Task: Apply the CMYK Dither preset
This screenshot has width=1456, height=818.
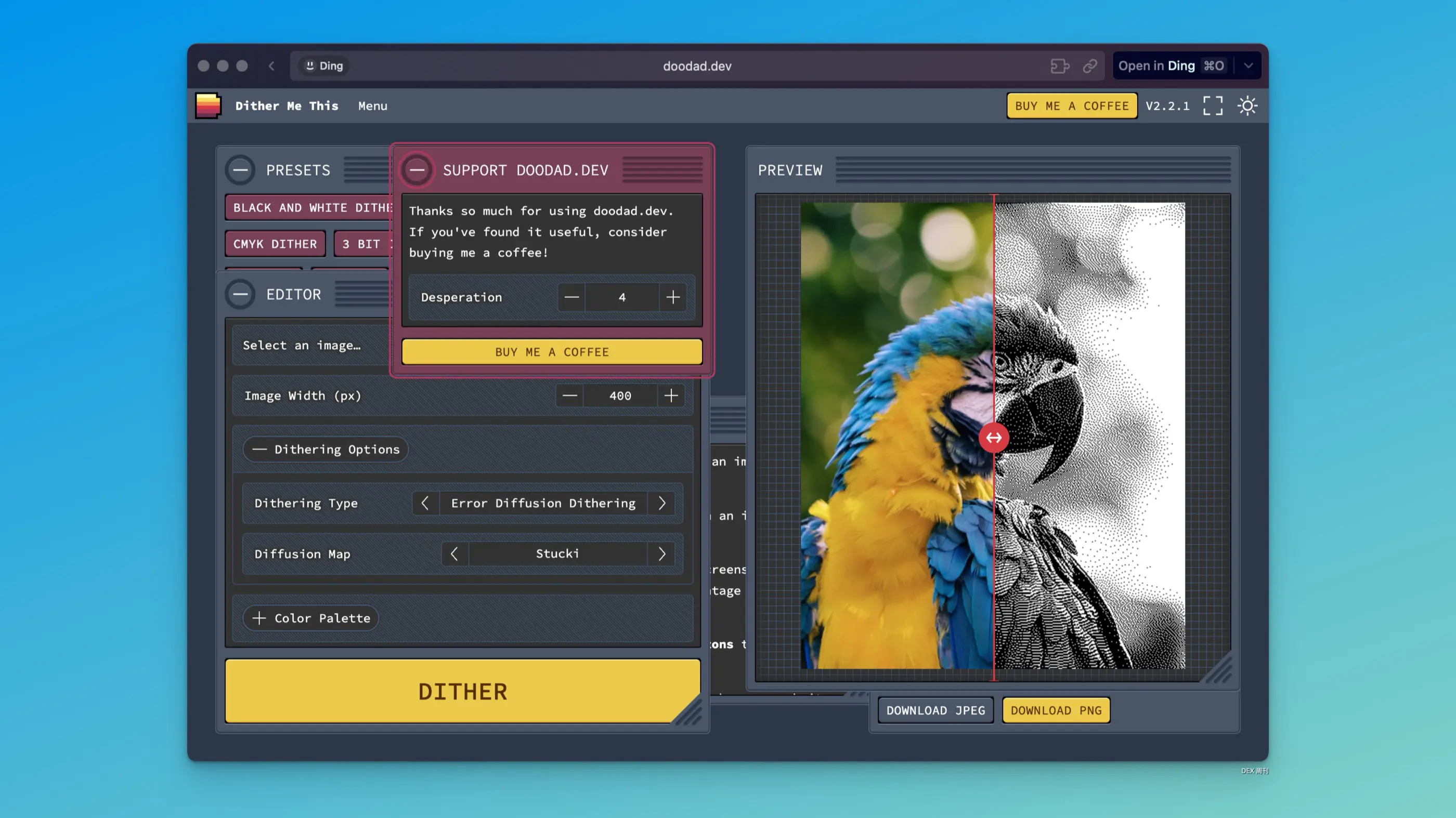Action: tap(275, 244)
